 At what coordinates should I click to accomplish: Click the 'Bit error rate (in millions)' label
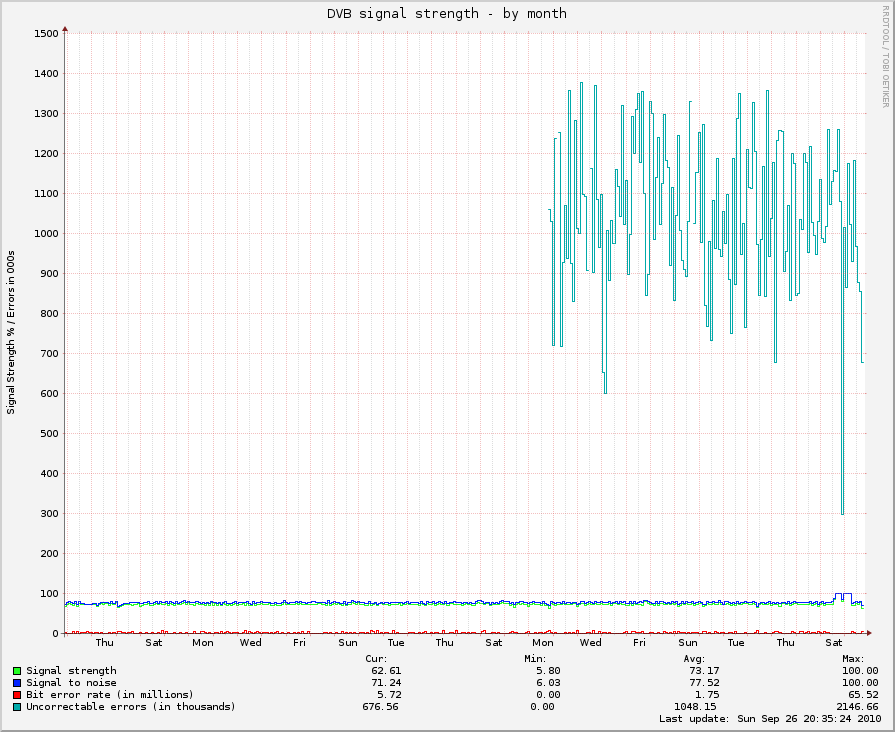pos(110,694)
